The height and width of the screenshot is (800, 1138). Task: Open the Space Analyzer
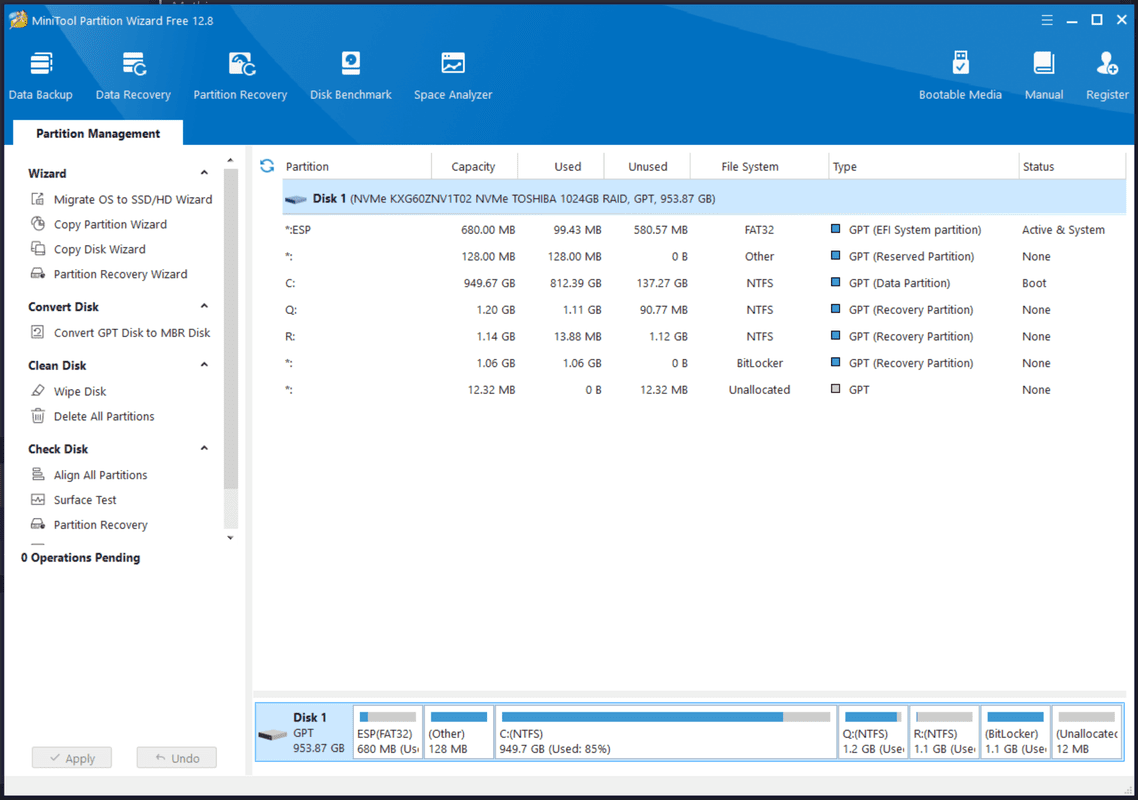tap(453, 75)
